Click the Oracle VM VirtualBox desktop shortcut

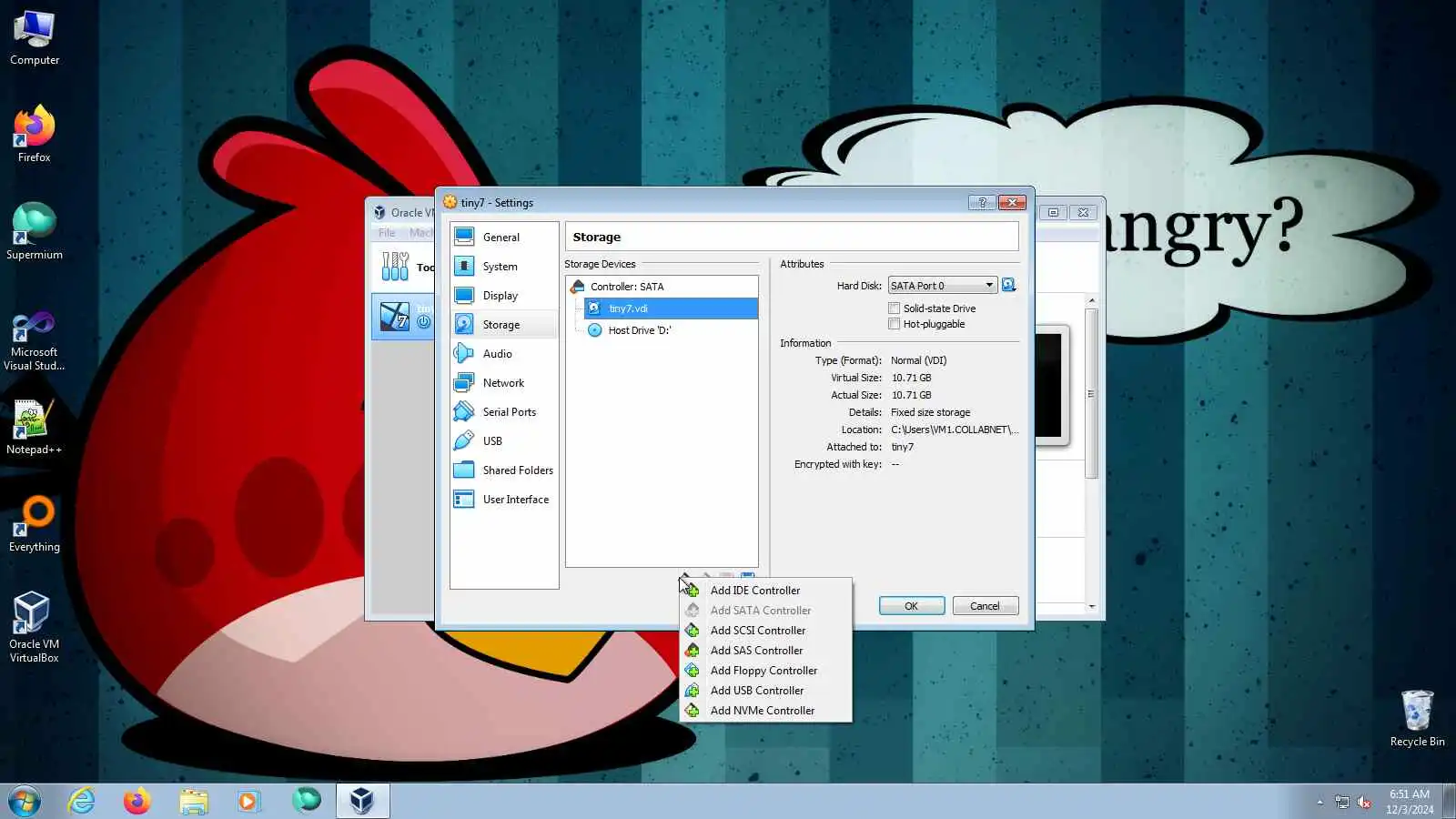35,627
